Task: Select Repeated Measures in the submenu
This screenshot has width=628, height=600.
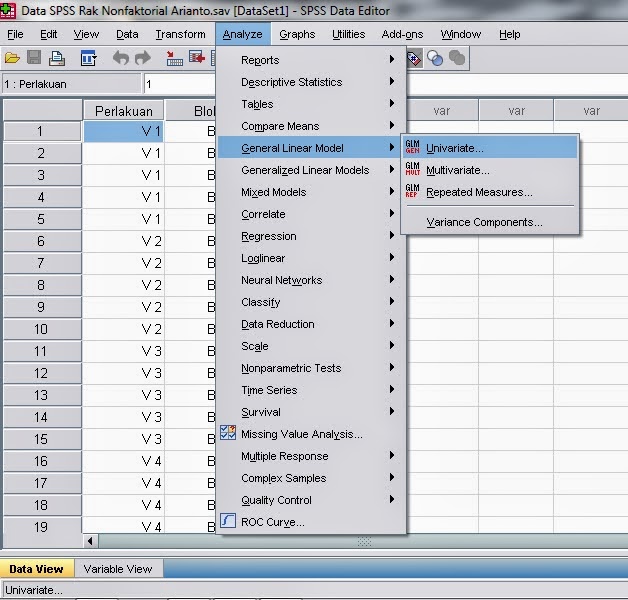Action: [489, 192]
